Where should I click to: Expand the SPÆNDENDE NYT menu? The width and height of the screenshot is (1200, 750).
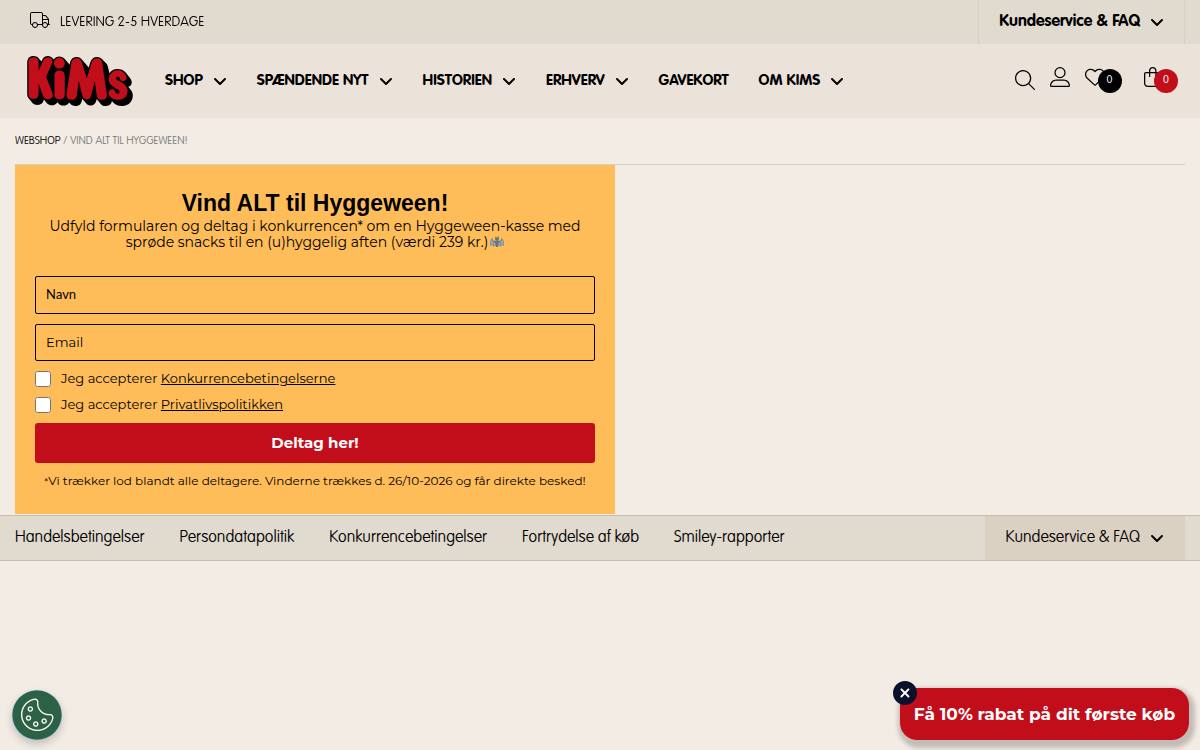click(324, 80)
